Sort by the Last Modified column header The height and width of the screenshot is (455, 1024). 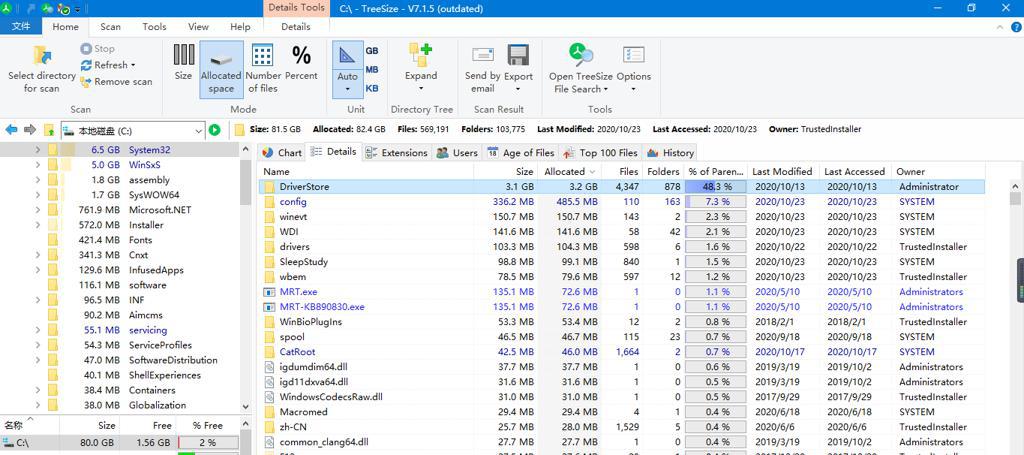point(782,172)
